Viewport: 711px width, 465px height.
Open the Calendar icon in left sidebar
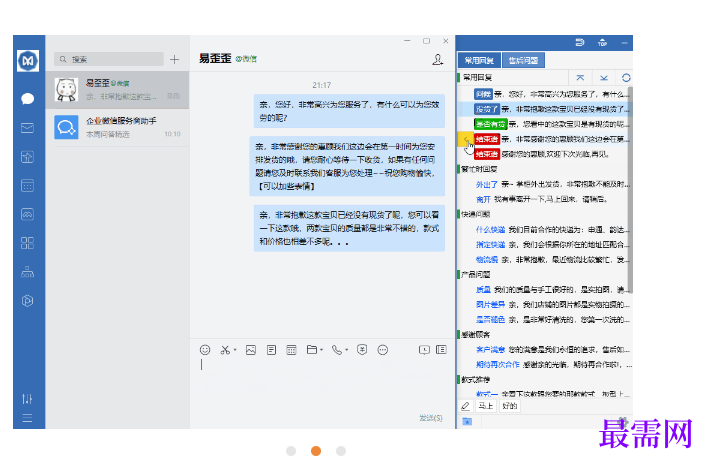27,186
